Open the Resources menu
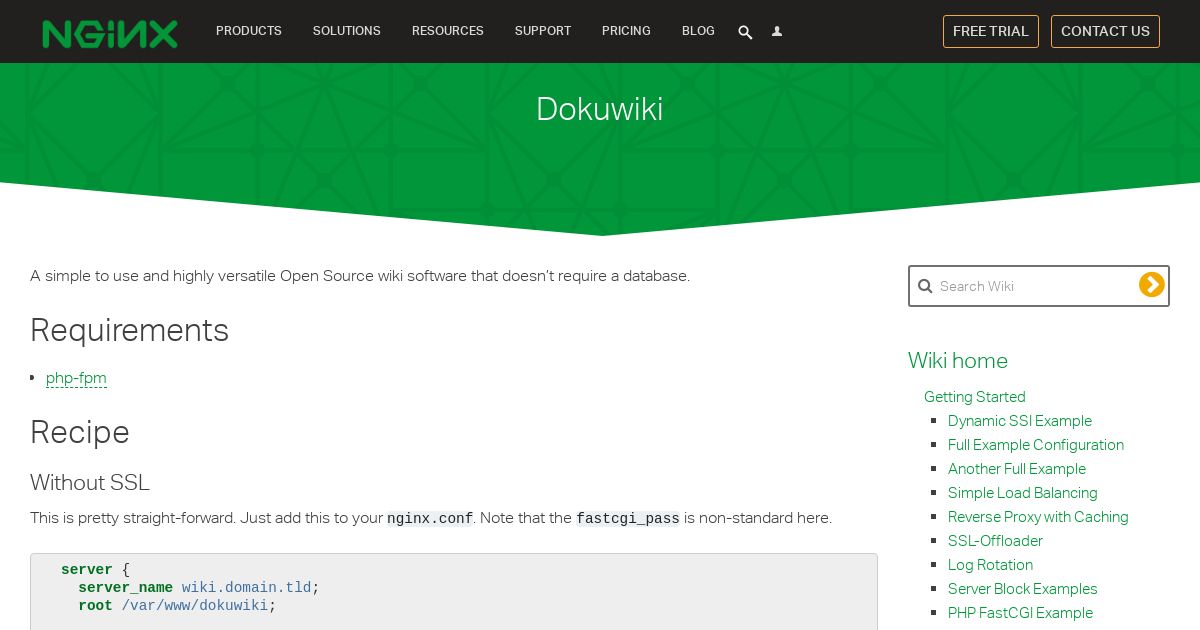Image resolution: width=1200 pixels, height=630 pixels. [x=448, y=31]
